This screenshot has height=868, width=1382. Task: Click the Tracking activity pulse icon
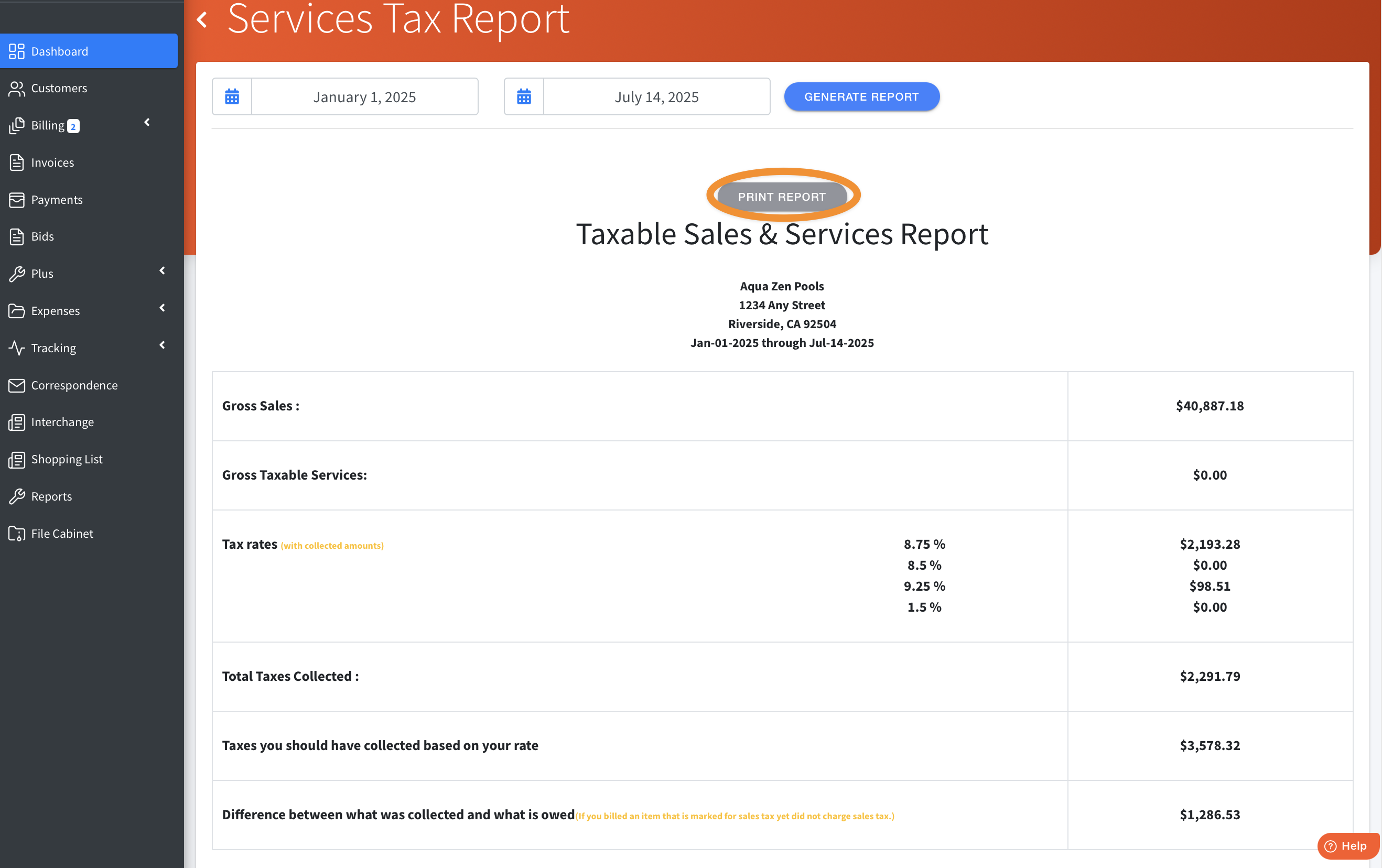[17, 348]
